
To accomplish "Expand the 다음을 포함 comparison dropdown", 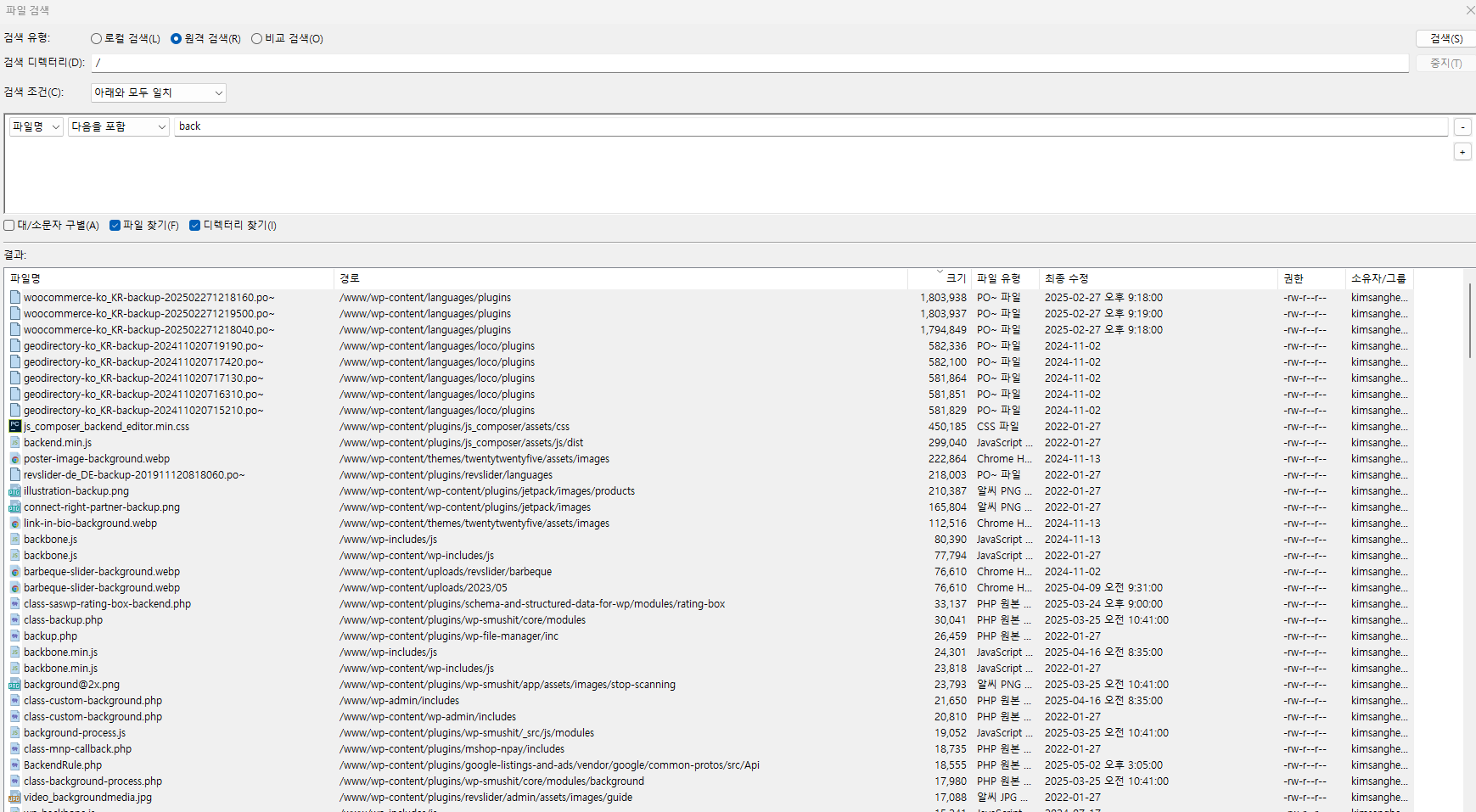I will (x=119, y=126).
